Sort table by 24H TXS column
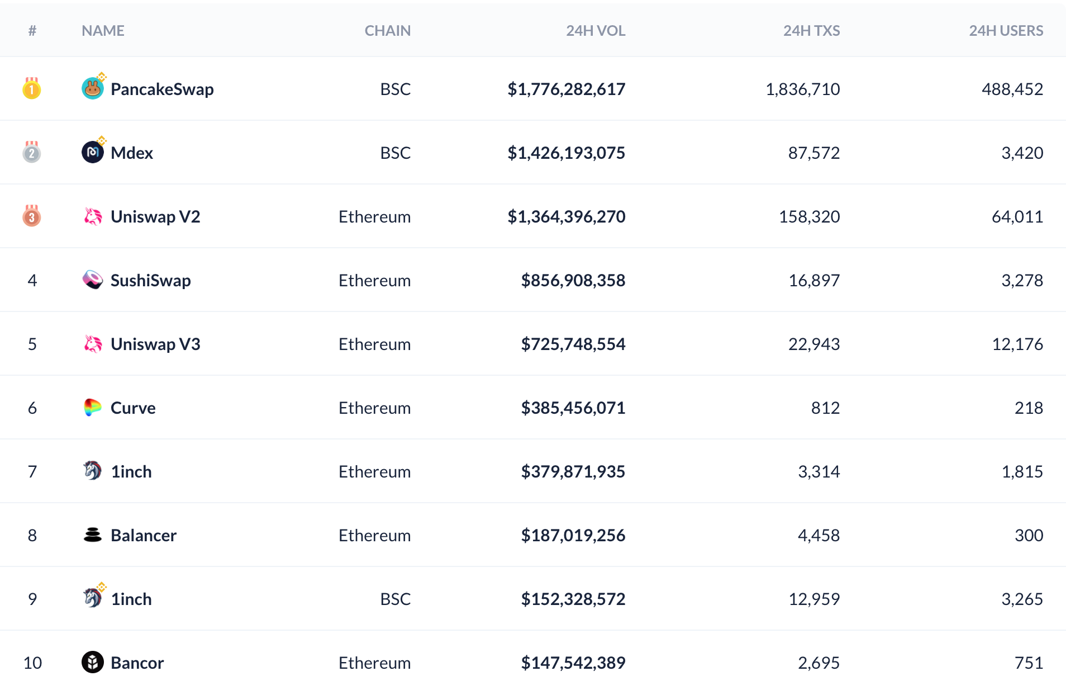This screenshot has width=1066, height=690. (x=811, y=31)
